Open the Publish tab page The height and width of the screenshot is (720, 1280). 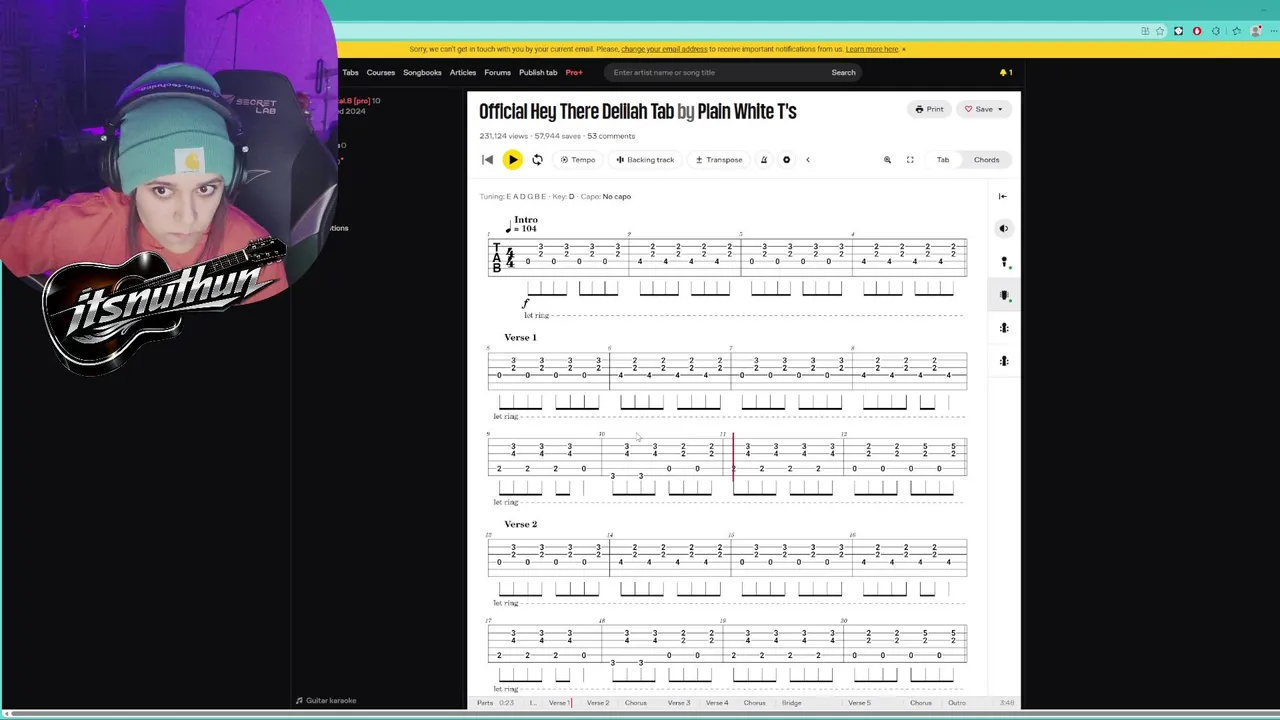point(538,72)
